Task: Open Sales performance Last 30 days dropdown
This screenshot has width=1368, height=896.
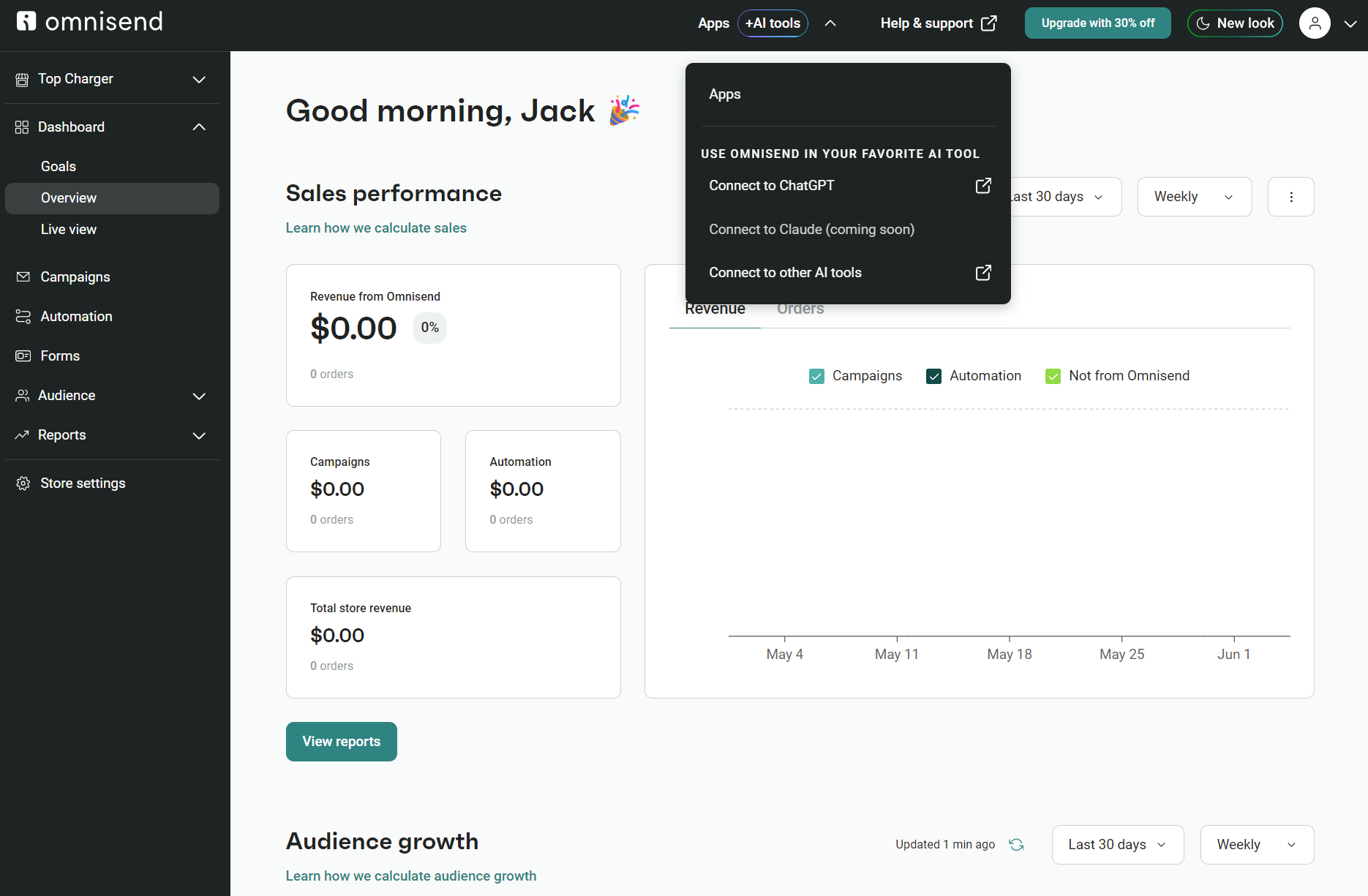Action: (x=1065, y=197)
